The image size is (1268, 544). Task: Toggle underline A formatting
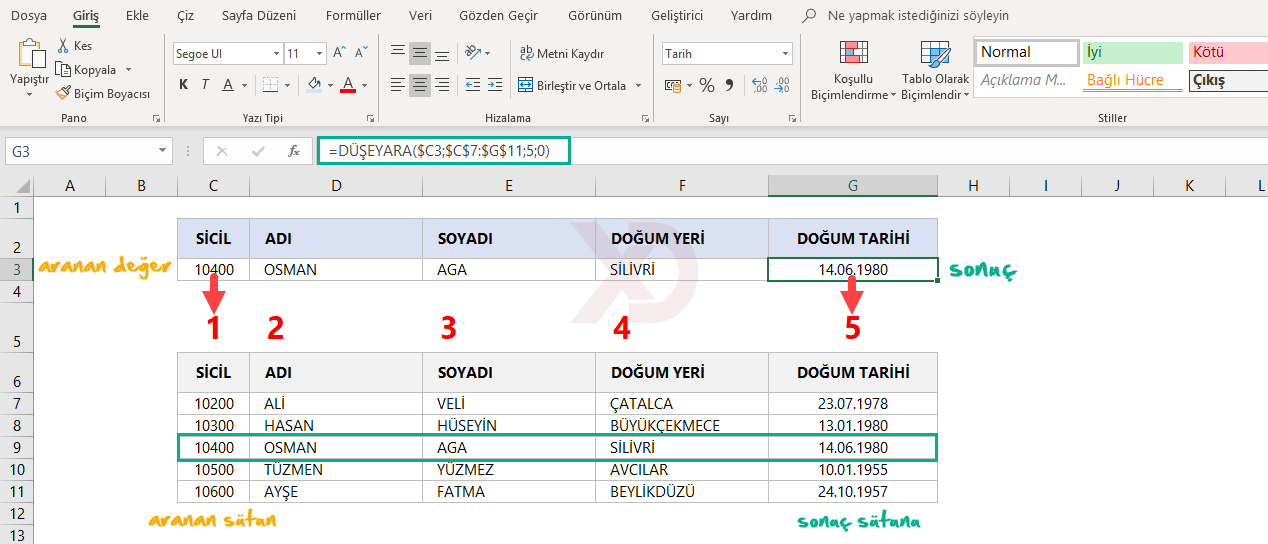[228, 85]
